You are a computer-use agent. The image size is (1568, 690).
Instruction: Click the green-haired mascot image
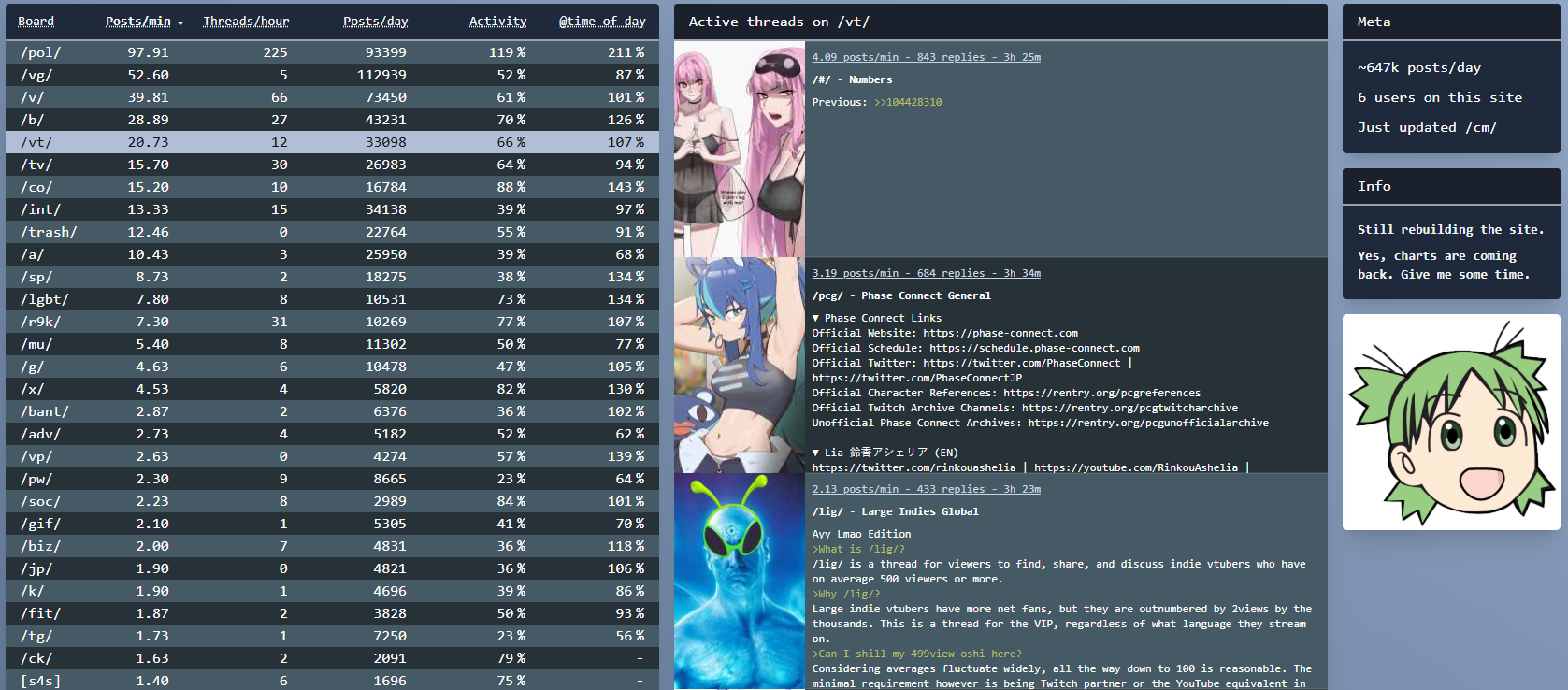(1451, 422)
